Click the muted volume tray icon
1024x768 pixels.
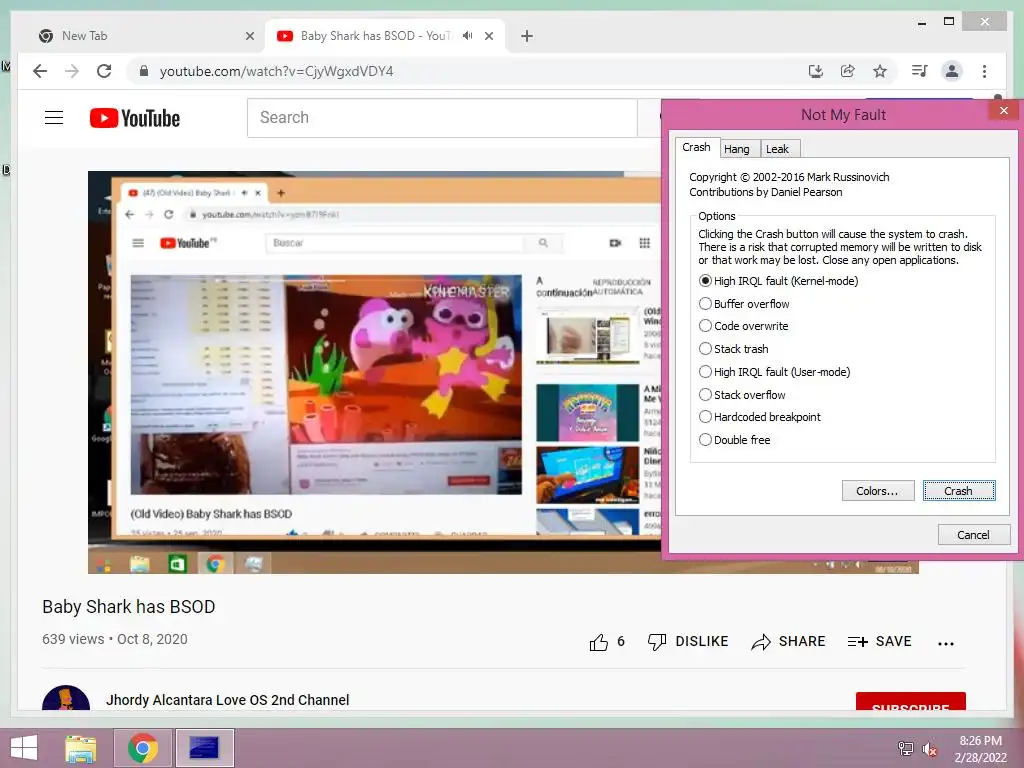[929, 749]
